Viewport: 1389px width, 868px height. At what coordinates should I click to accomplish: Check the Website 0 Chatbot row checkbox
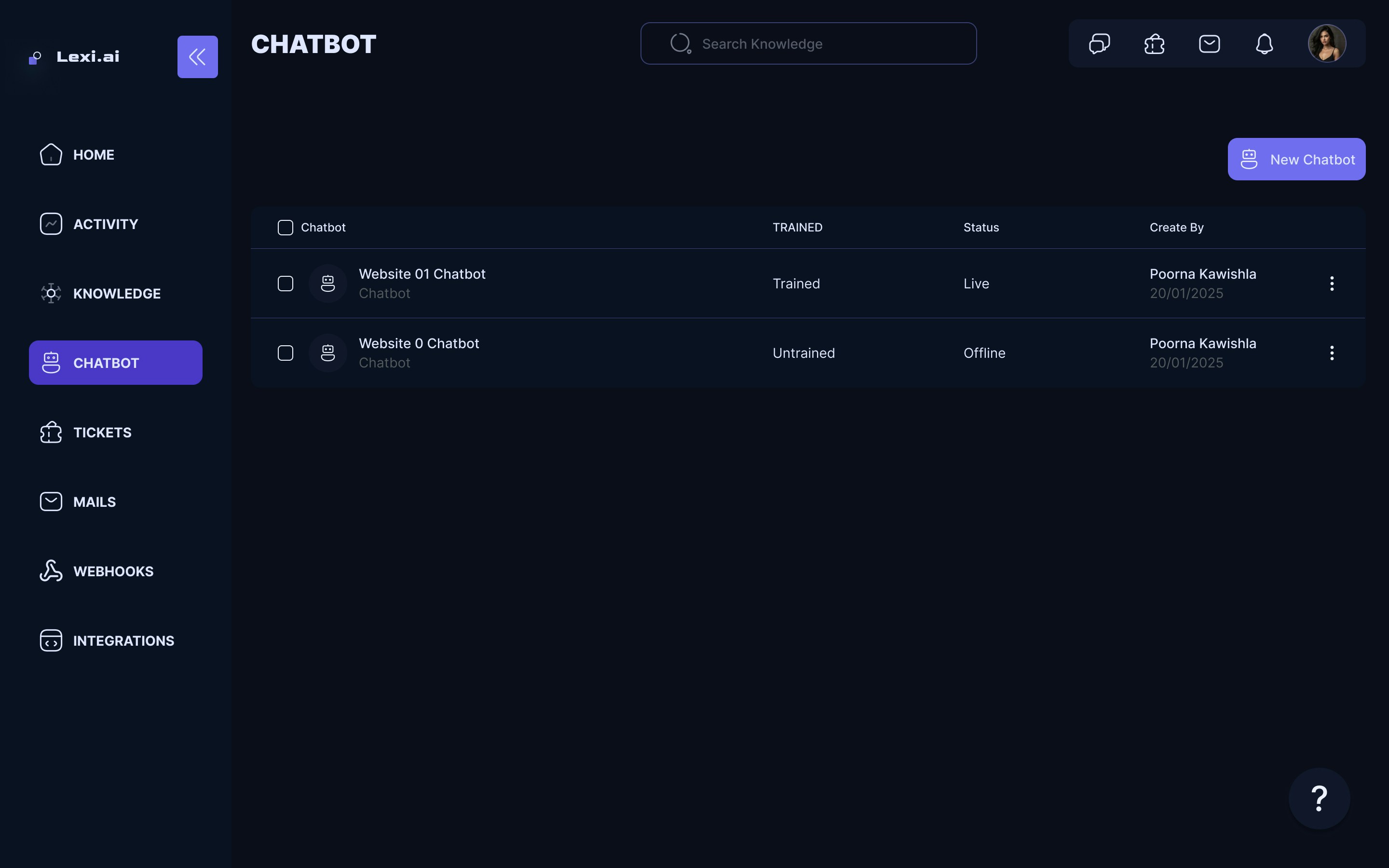285,353
